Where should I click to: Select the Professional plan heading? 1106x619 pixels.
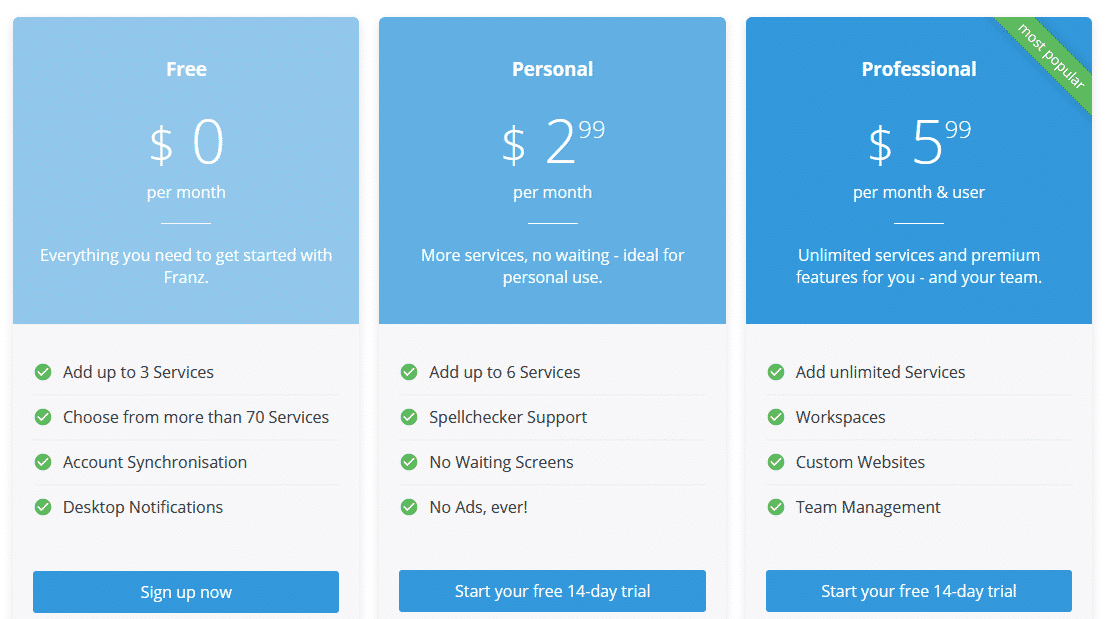(x=918, y=69)
